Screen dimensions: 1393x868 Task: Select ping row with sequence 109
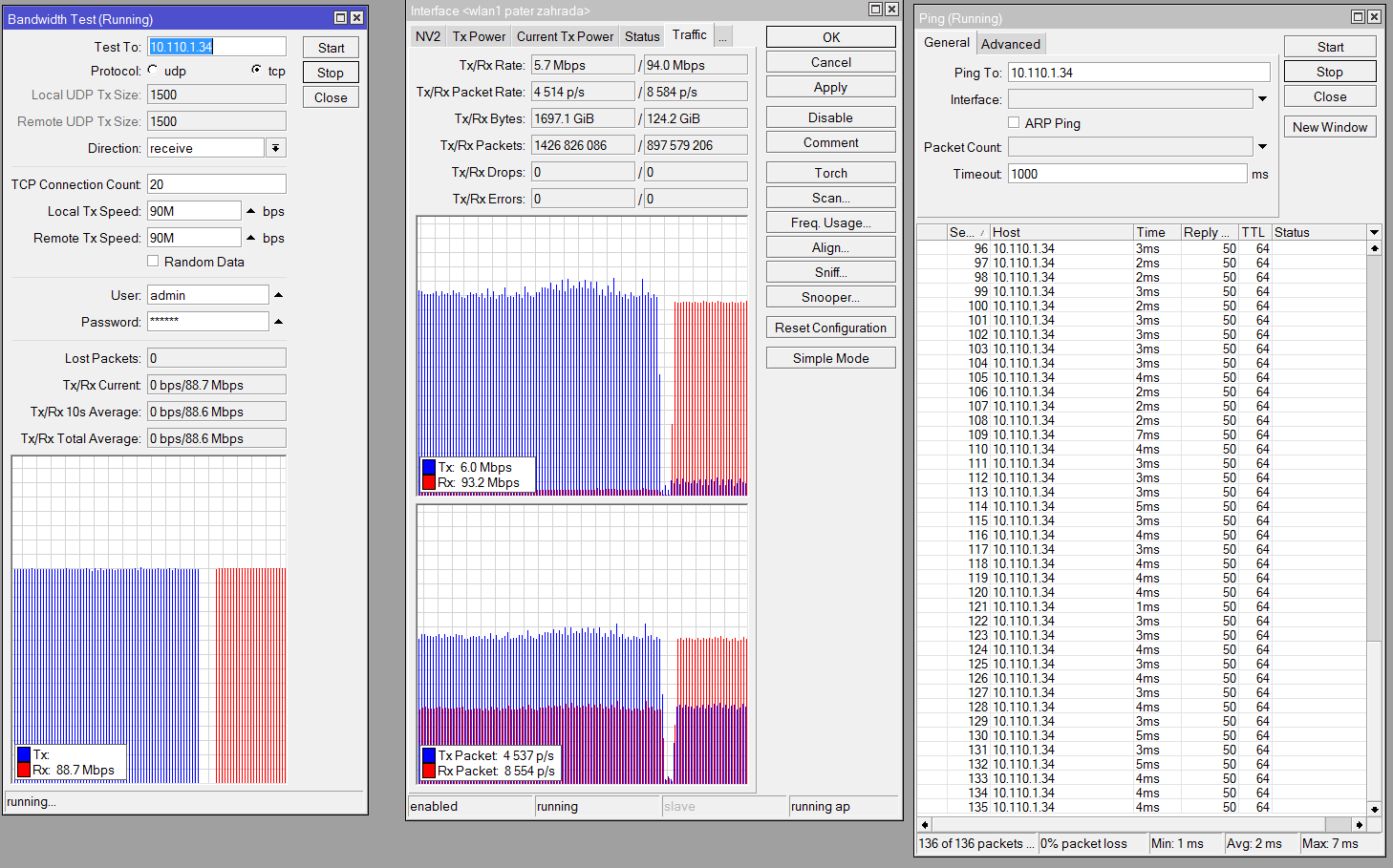(1142, 434)
